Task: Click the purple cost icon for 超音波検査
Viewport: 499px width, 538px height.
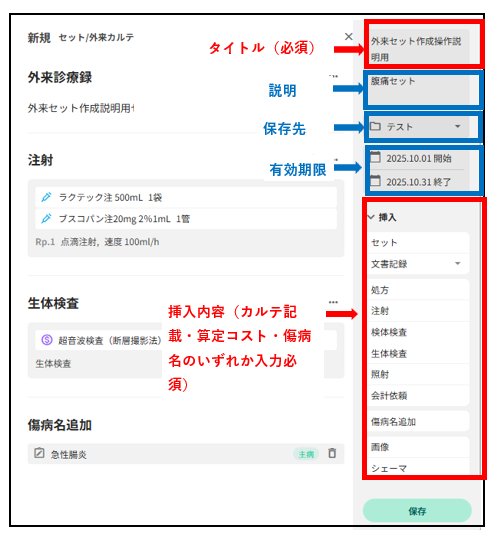Action: tap(47, 340)
